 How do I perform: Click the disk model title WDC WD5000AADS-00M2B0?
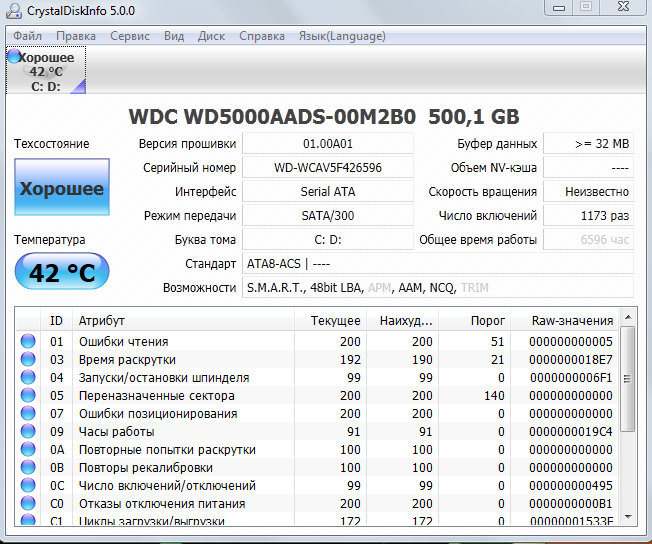(x=272, y=116)
